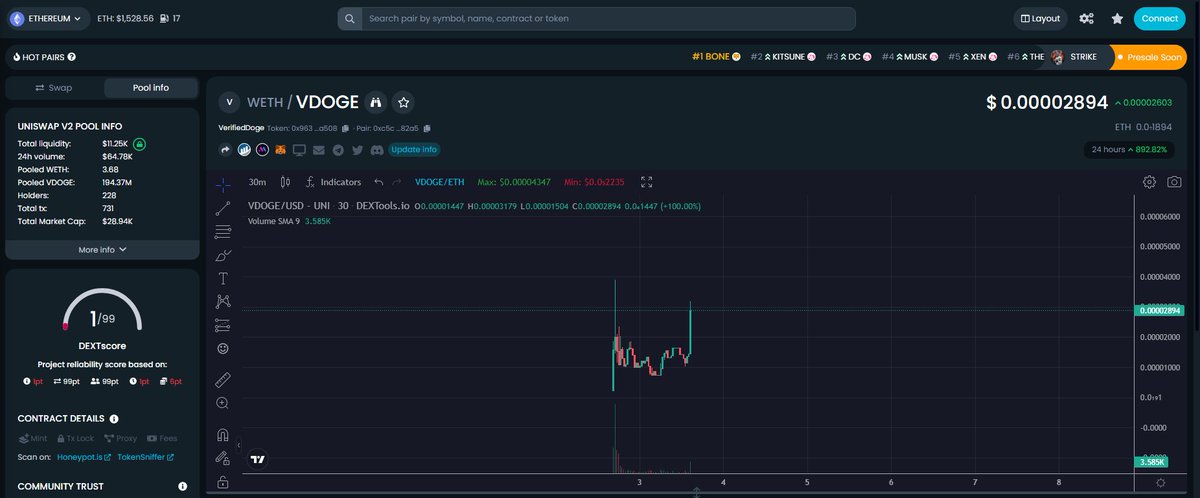
Task: Open the Indicators dialog
Action: [334, 182]
